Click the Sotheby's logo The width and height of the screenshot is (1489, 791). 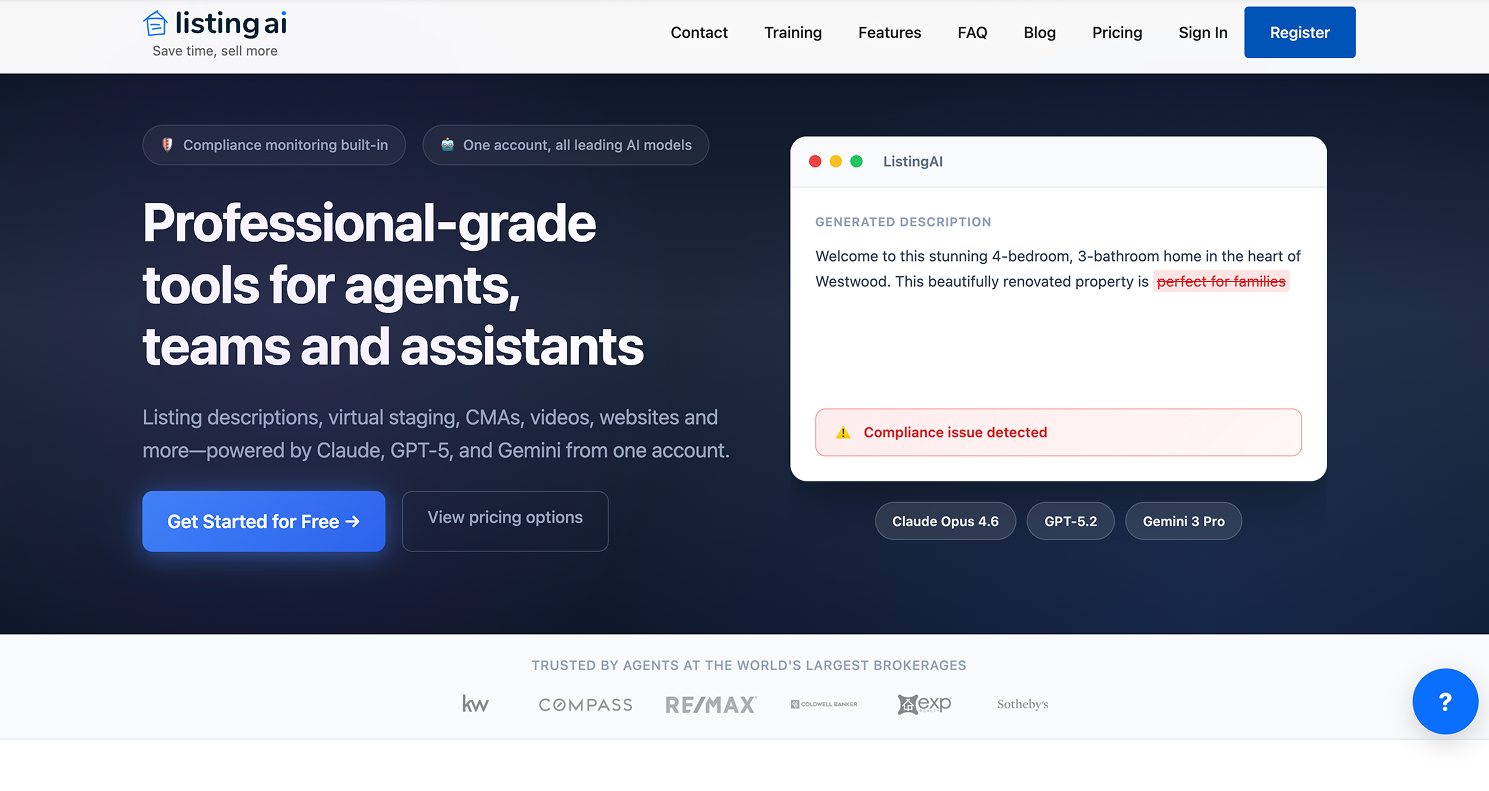tap(1023, 705)
